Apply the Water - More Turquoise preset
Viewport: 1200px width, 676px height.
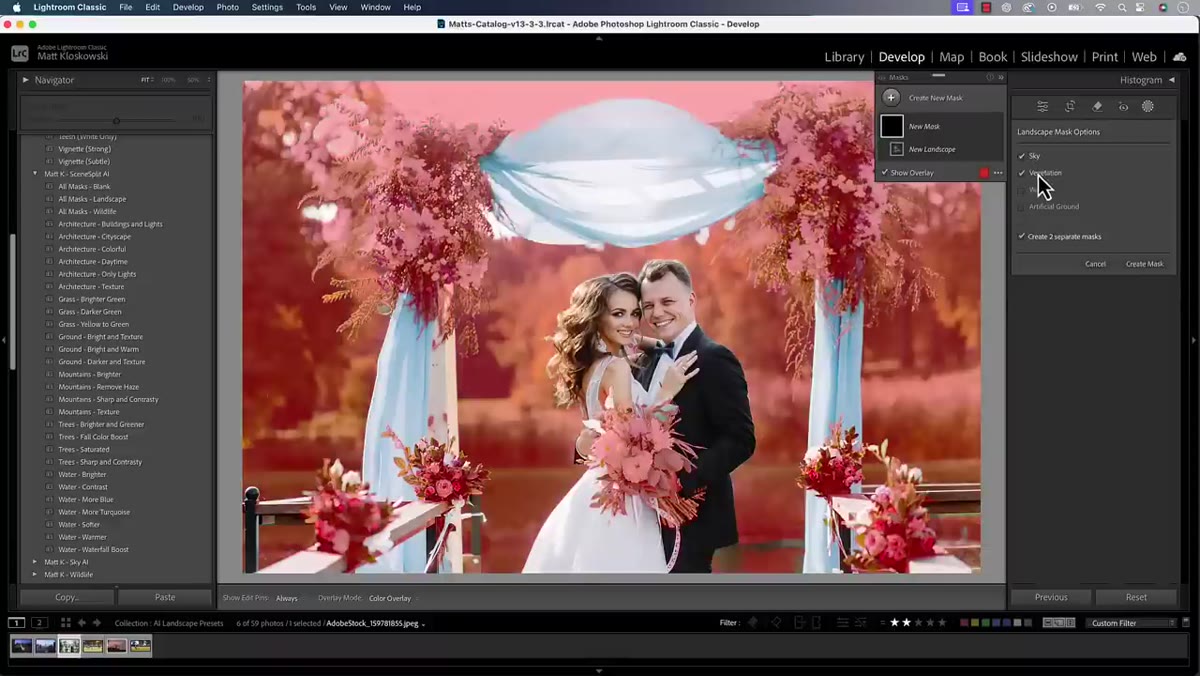94,512
